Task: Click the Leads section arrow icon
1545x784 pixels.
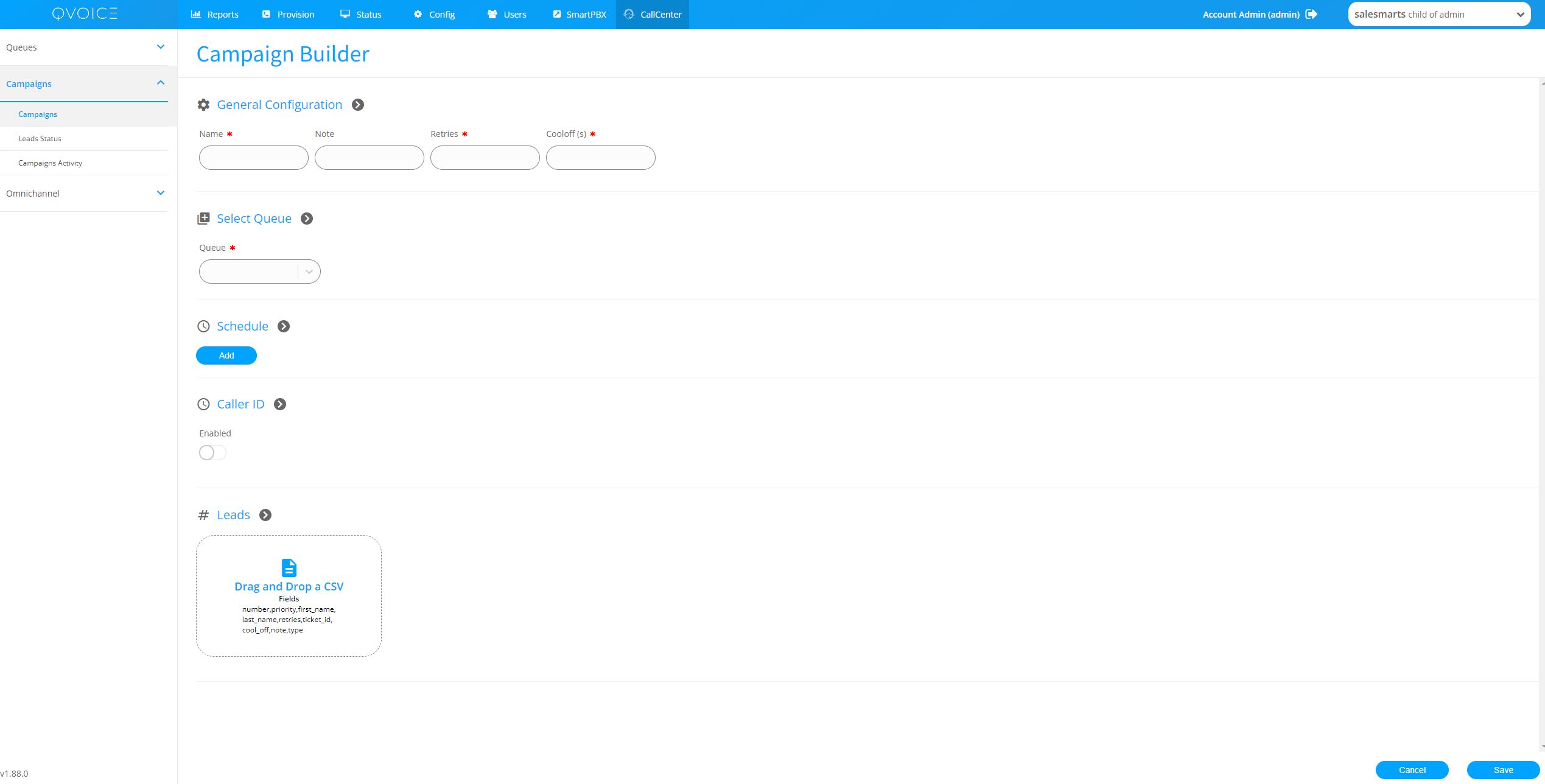Action: (265, 515)
